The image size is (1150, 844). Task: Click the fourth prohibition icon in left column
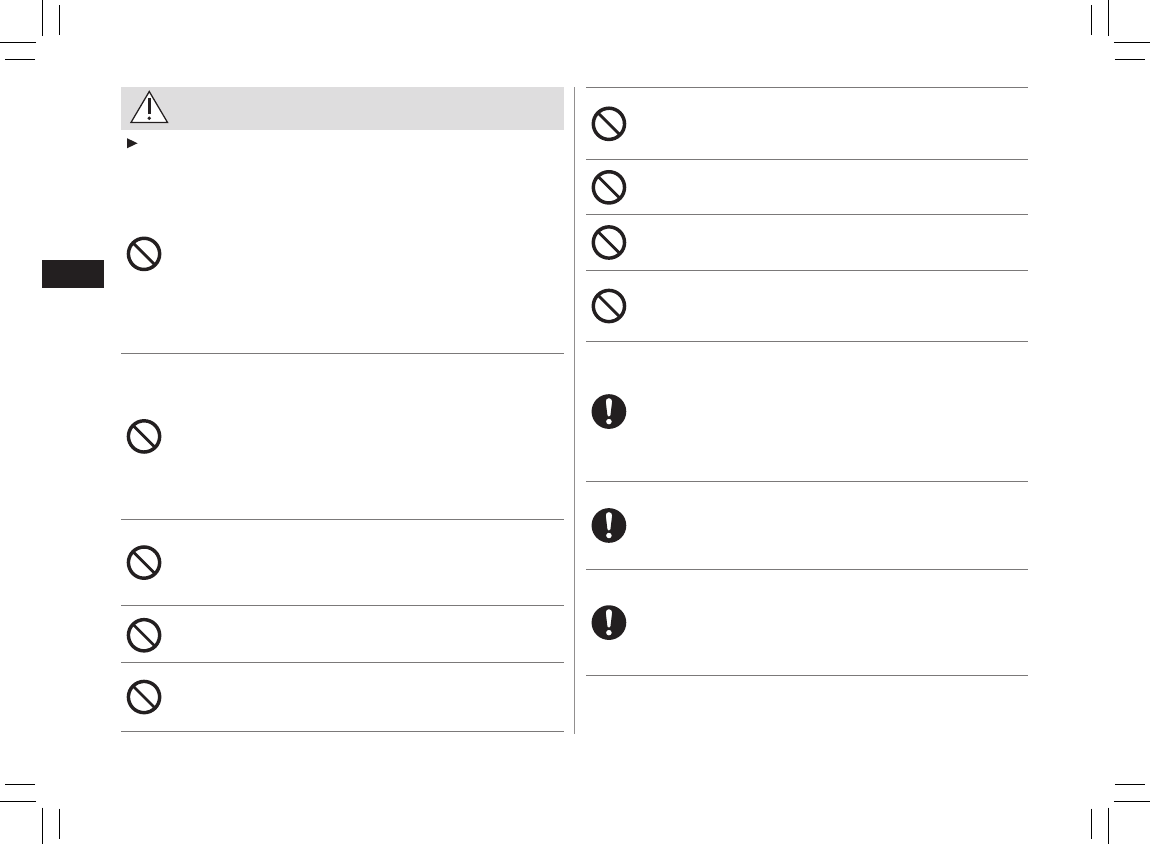146,634
